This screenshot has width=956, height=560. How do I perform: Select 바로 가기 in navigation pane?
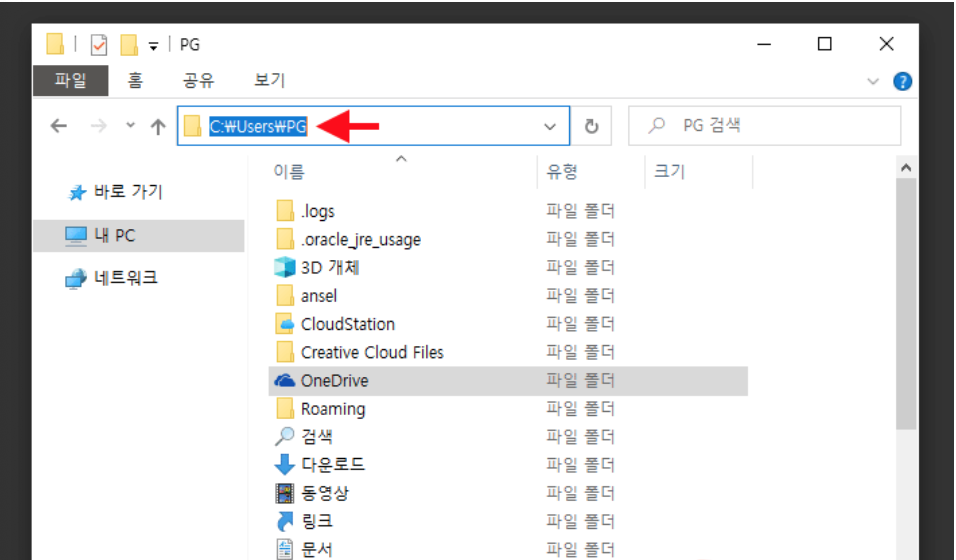pos(128,192)
